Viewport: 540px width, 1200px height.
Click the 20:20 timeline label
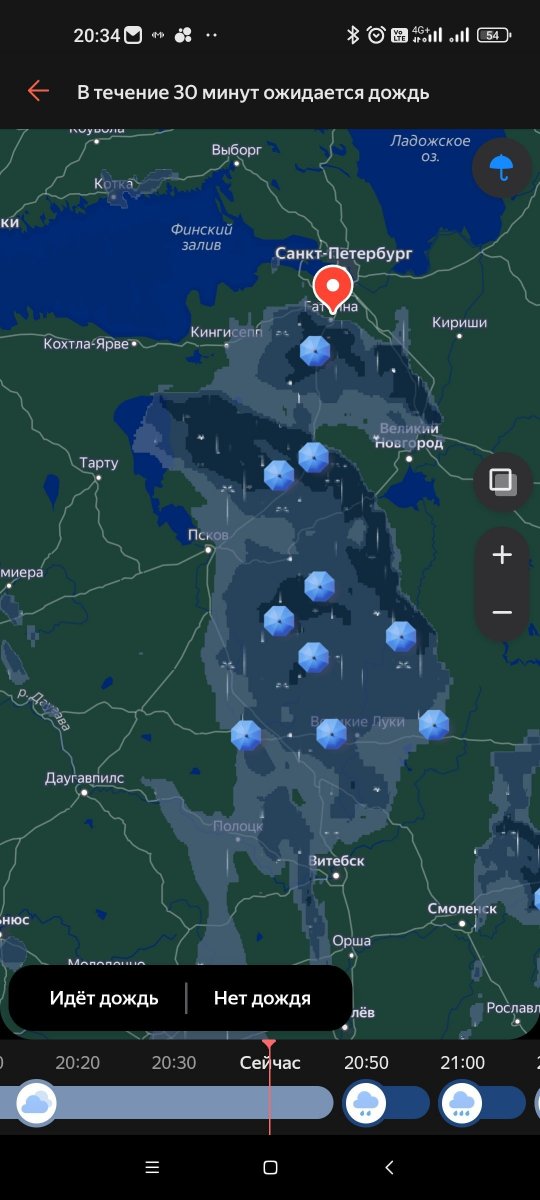(77, 1063)
